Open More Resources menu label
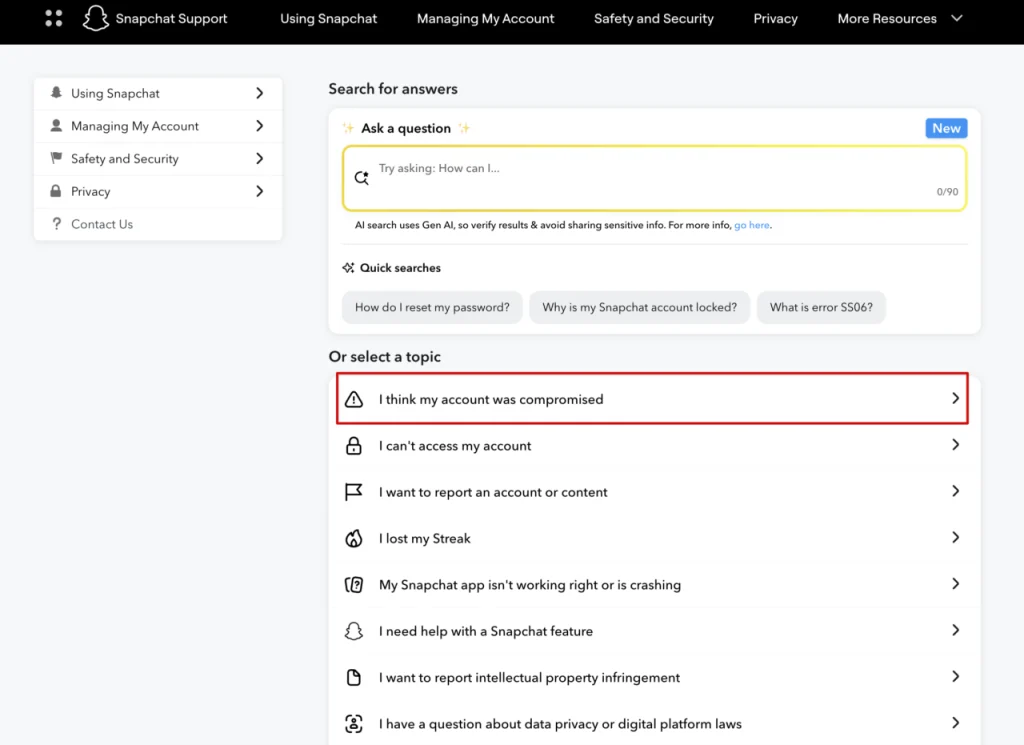This screenshot has width=1024, height=745. (x=887, y=19)
